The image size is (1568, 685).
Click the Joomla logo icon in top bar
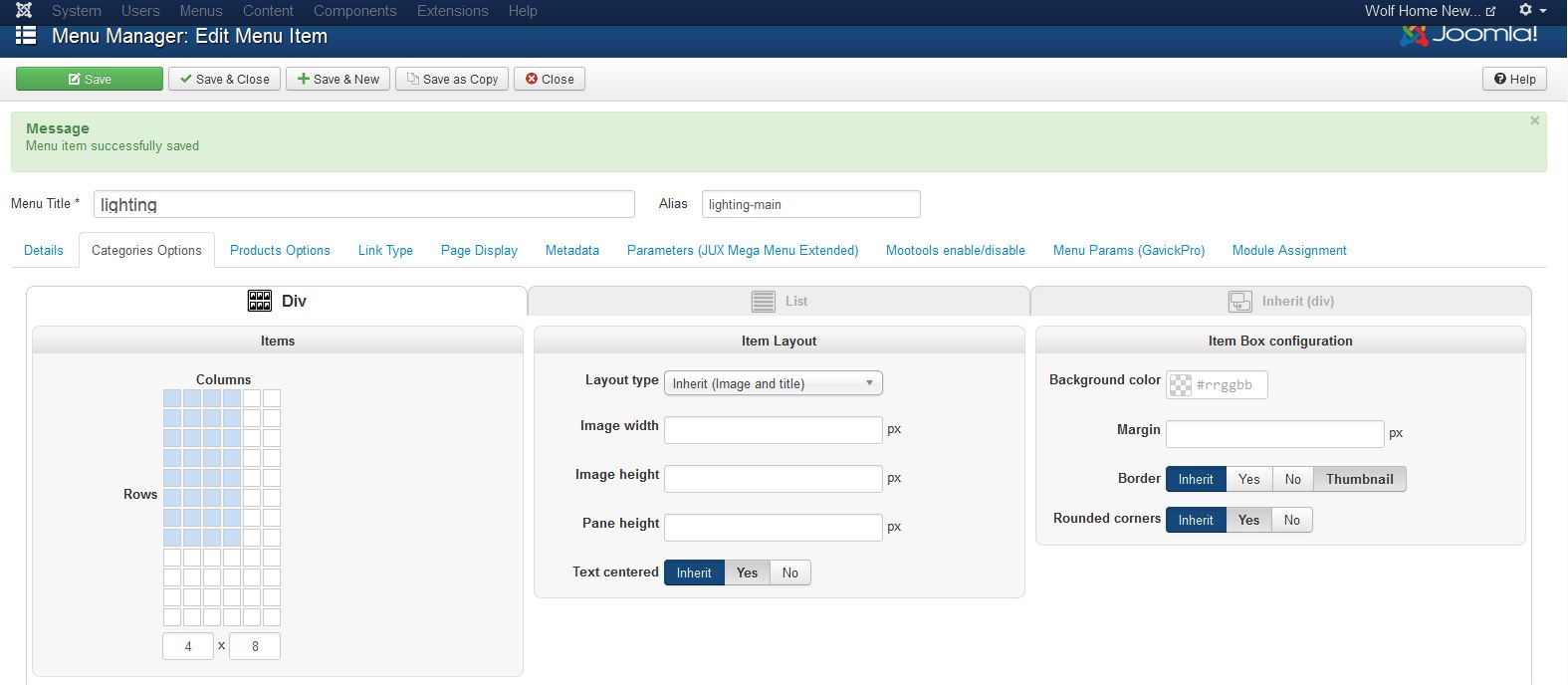coord(24,10)
